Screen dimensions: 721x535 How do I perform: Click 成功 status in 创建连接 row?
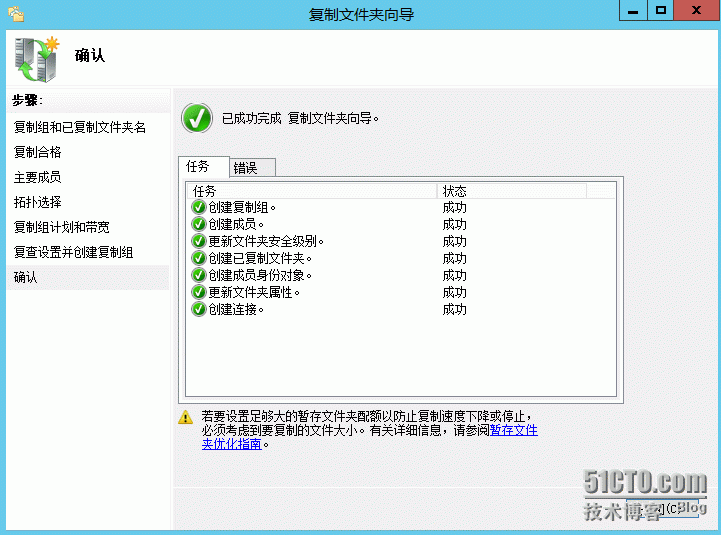[x=454, y=310]
